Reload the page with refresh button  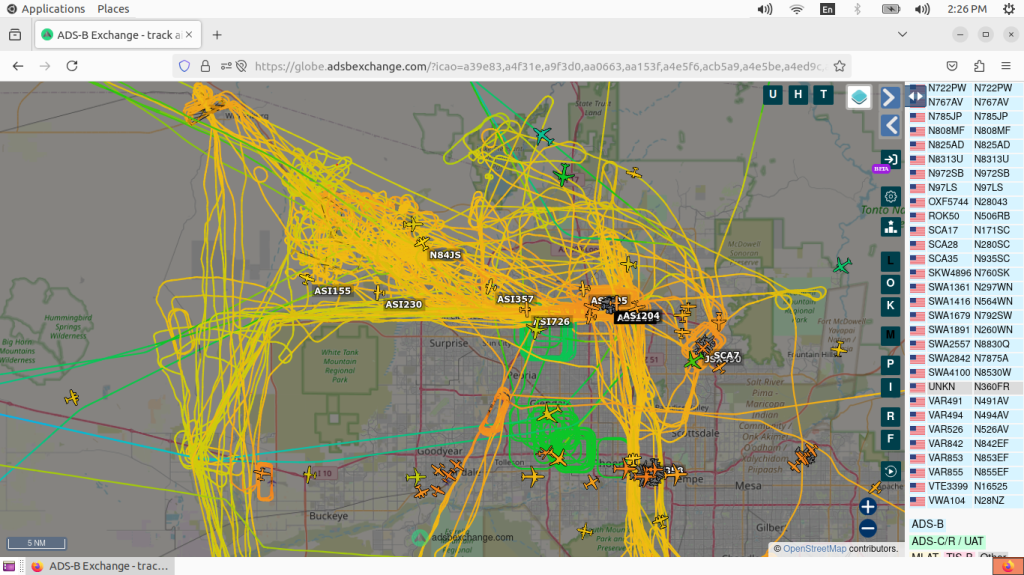[x=72, y=66]
